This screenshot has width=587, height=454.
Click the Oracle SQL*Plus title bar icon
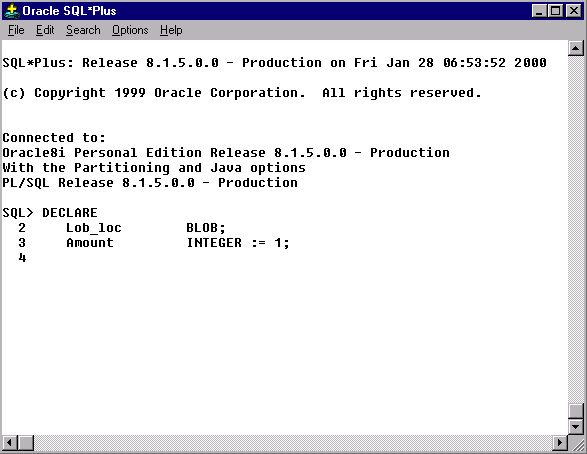point(12,11)
